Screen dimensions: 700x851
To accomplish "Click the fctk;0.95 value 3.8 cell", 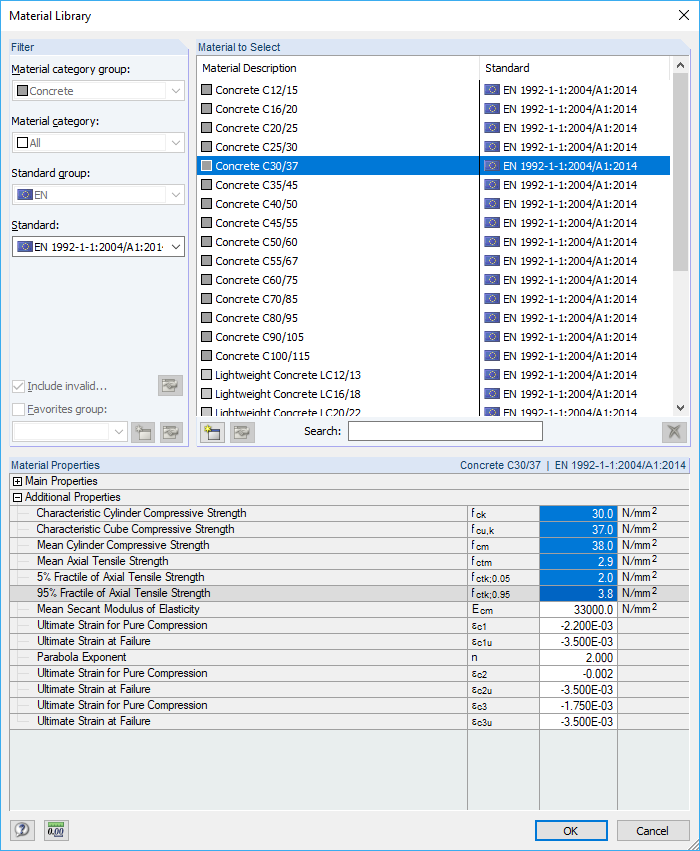I will click(578, 593).
